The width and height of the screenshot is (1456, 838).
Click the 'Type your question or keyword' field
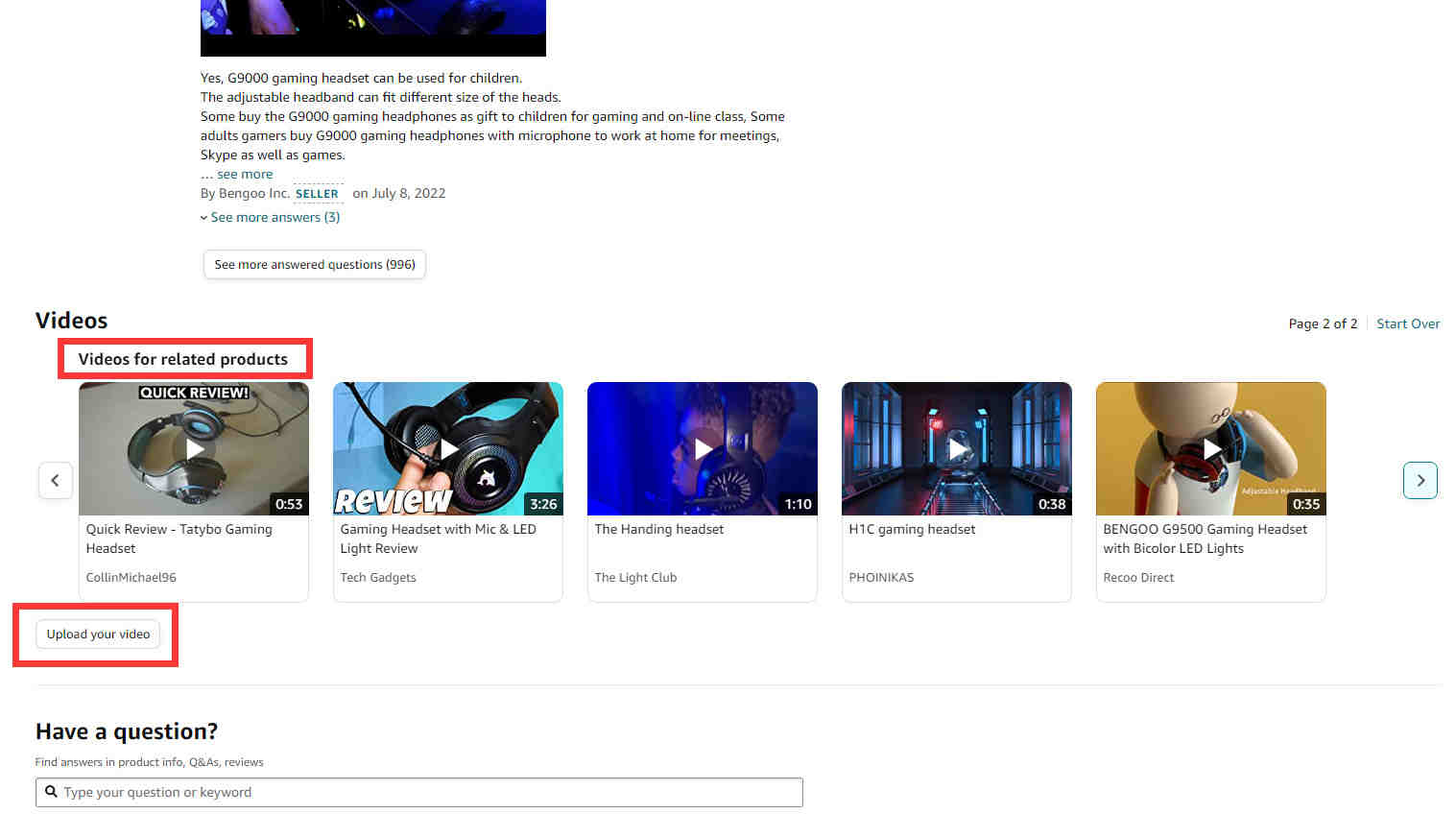pyautogui.click(x=419, y=792)
